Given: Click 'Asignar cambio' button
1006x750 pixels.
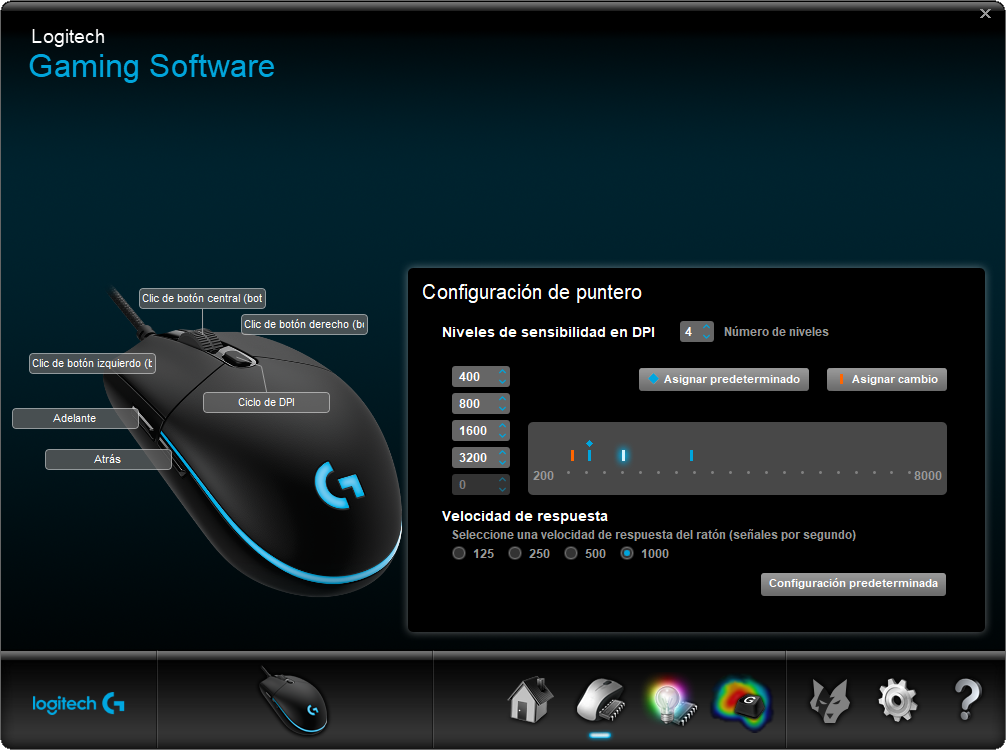Looking at the screenshot, I should pyautogui.click(x=886, y=380).
